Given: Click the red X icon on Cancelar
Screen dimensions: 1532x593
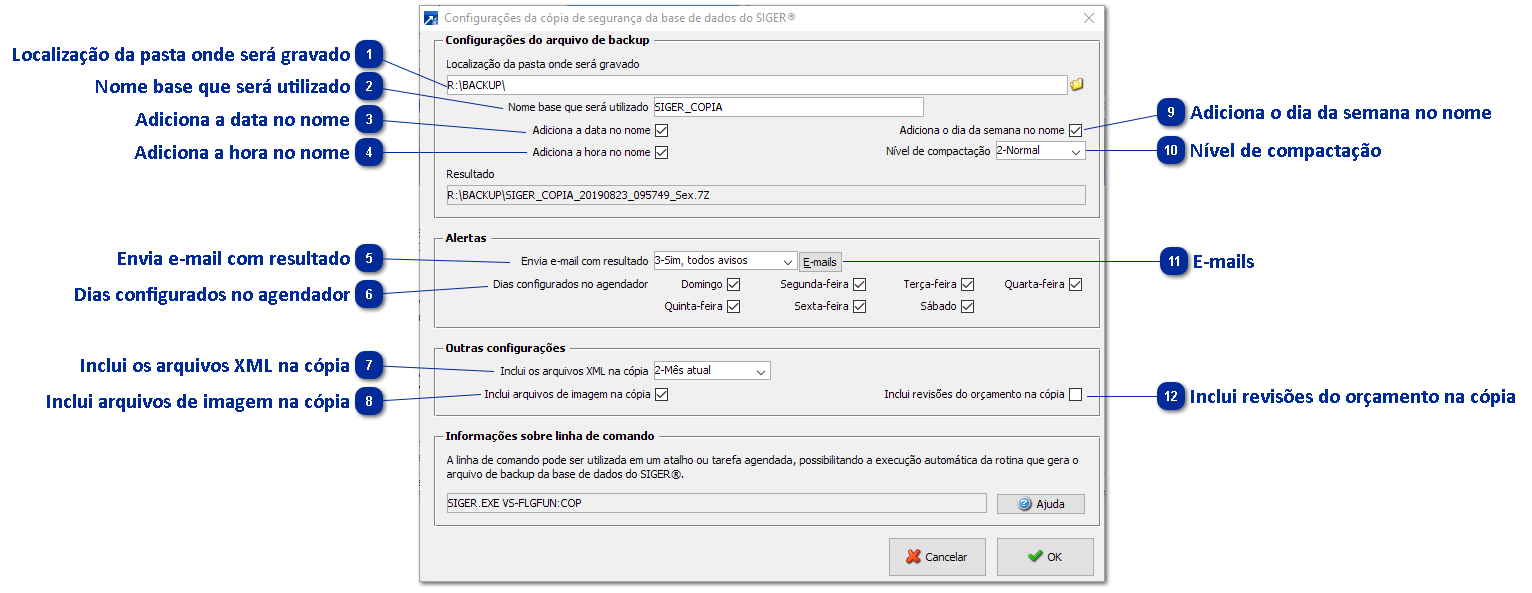Looking at the screenshot, I should pyautogui.click(x=911, y=557).
